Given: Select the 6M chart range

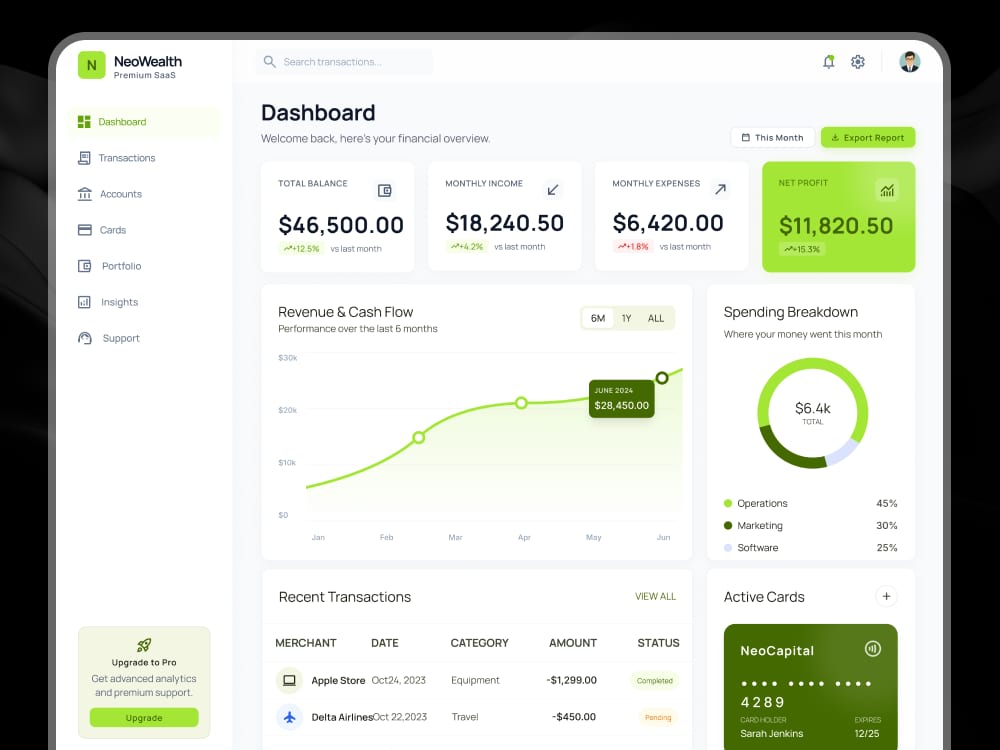Looking at the screenshot, I should point(598,318).
